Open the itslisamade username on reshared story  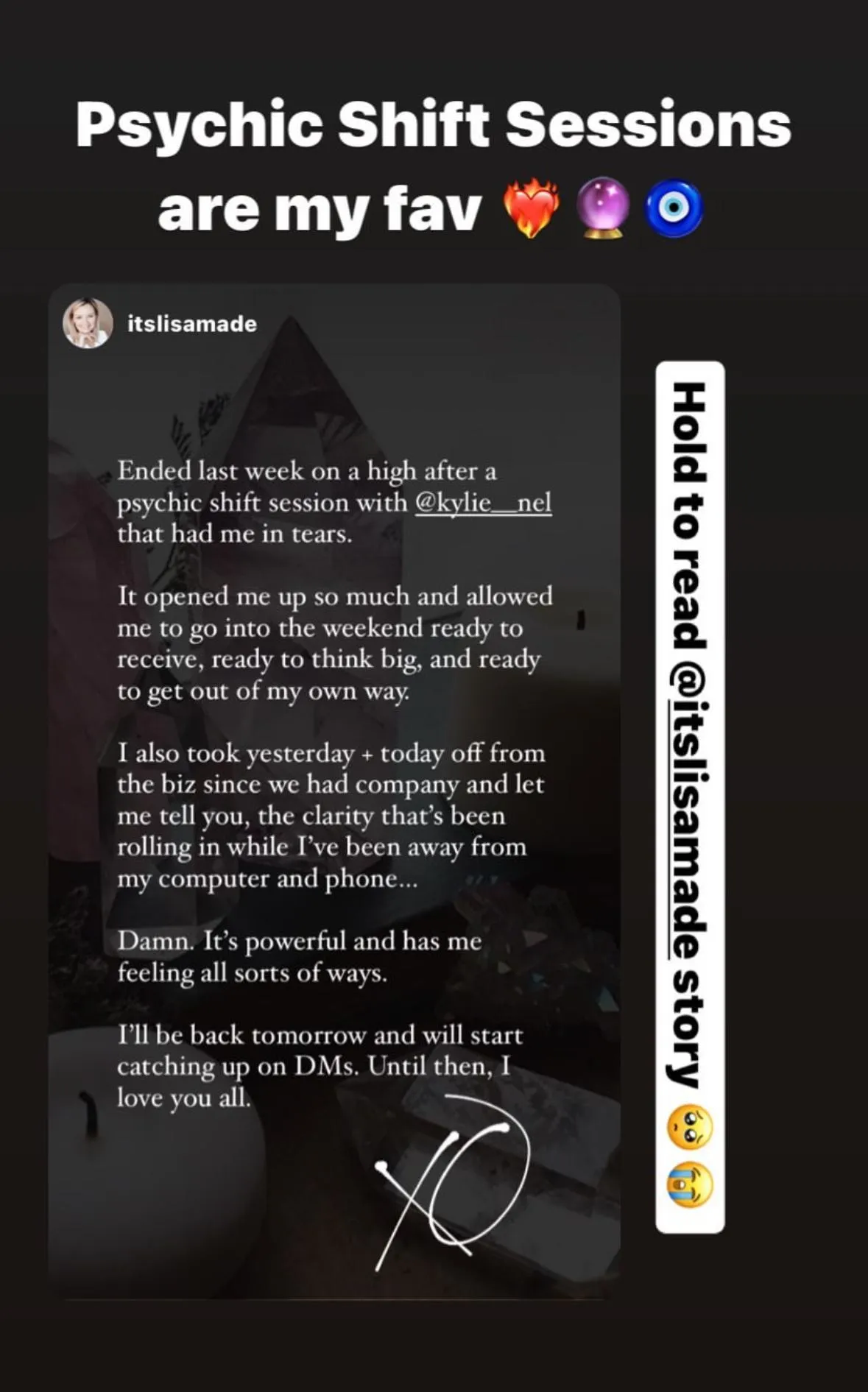192,324
